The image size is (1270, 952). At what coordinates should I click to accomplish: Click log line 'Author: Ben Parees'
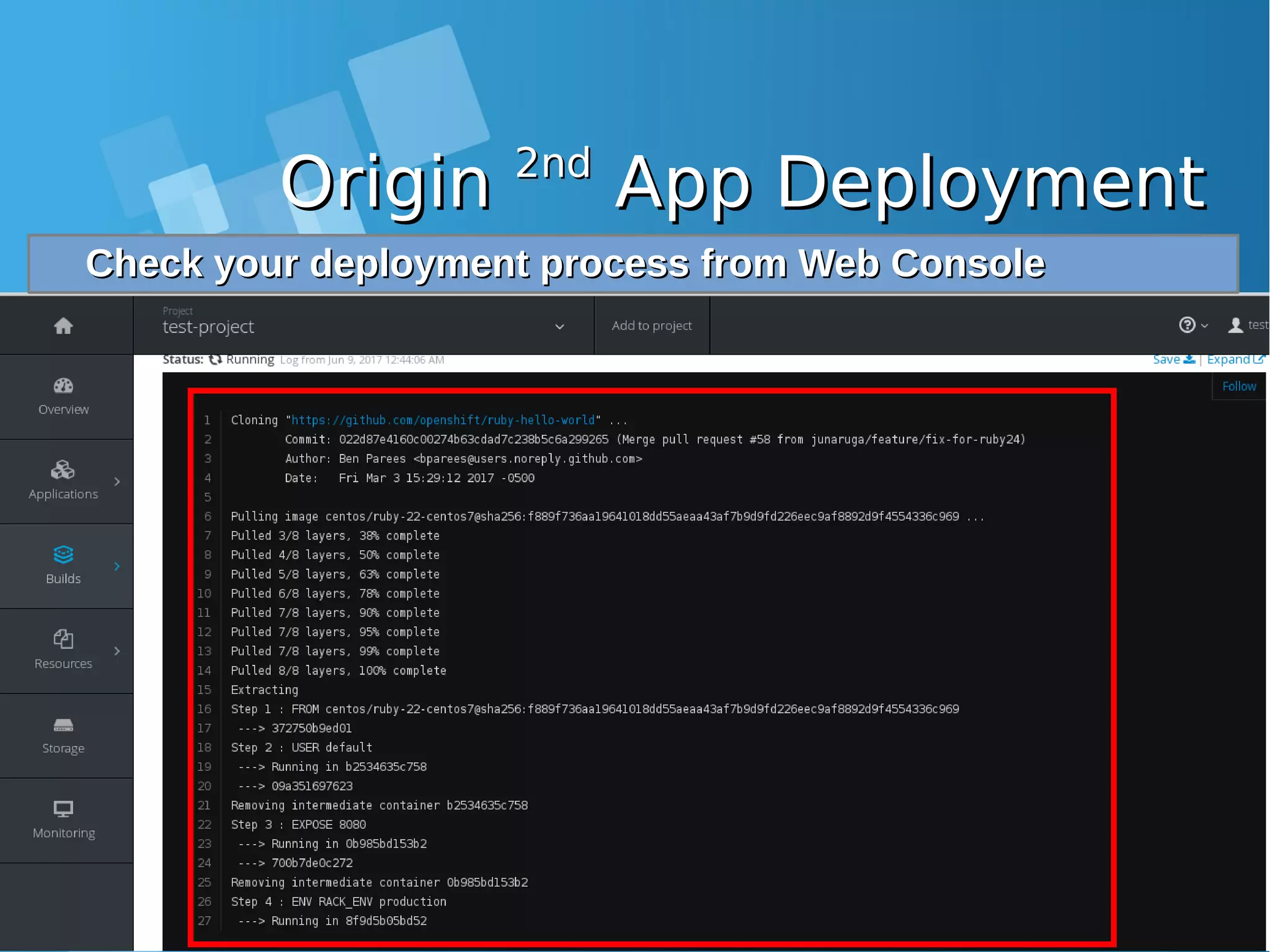pyautogui.click(x=463, y=458)
